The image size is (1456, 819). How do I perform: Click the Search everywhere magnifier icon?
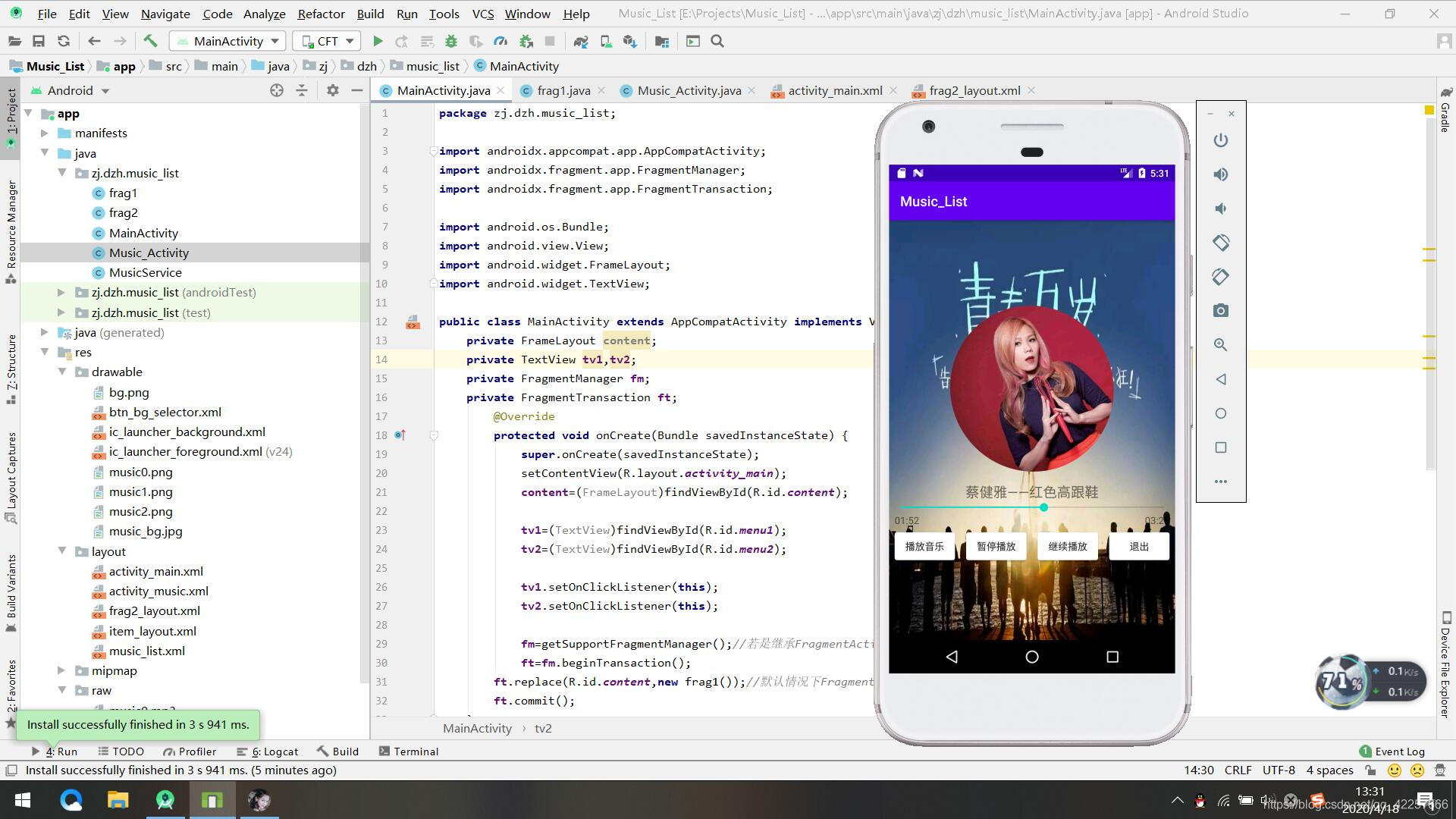tap(717, 40)
